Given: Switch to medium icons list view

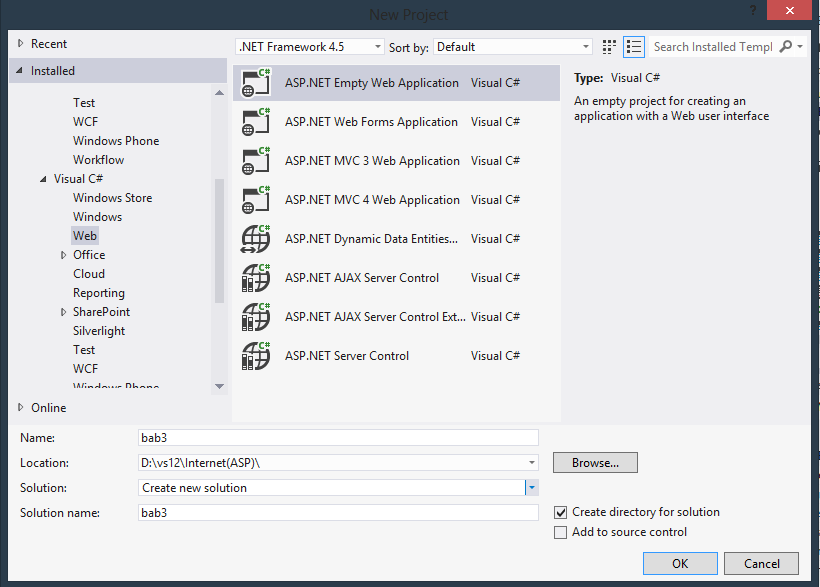Looking at the screenshot, I should point(634,47).
